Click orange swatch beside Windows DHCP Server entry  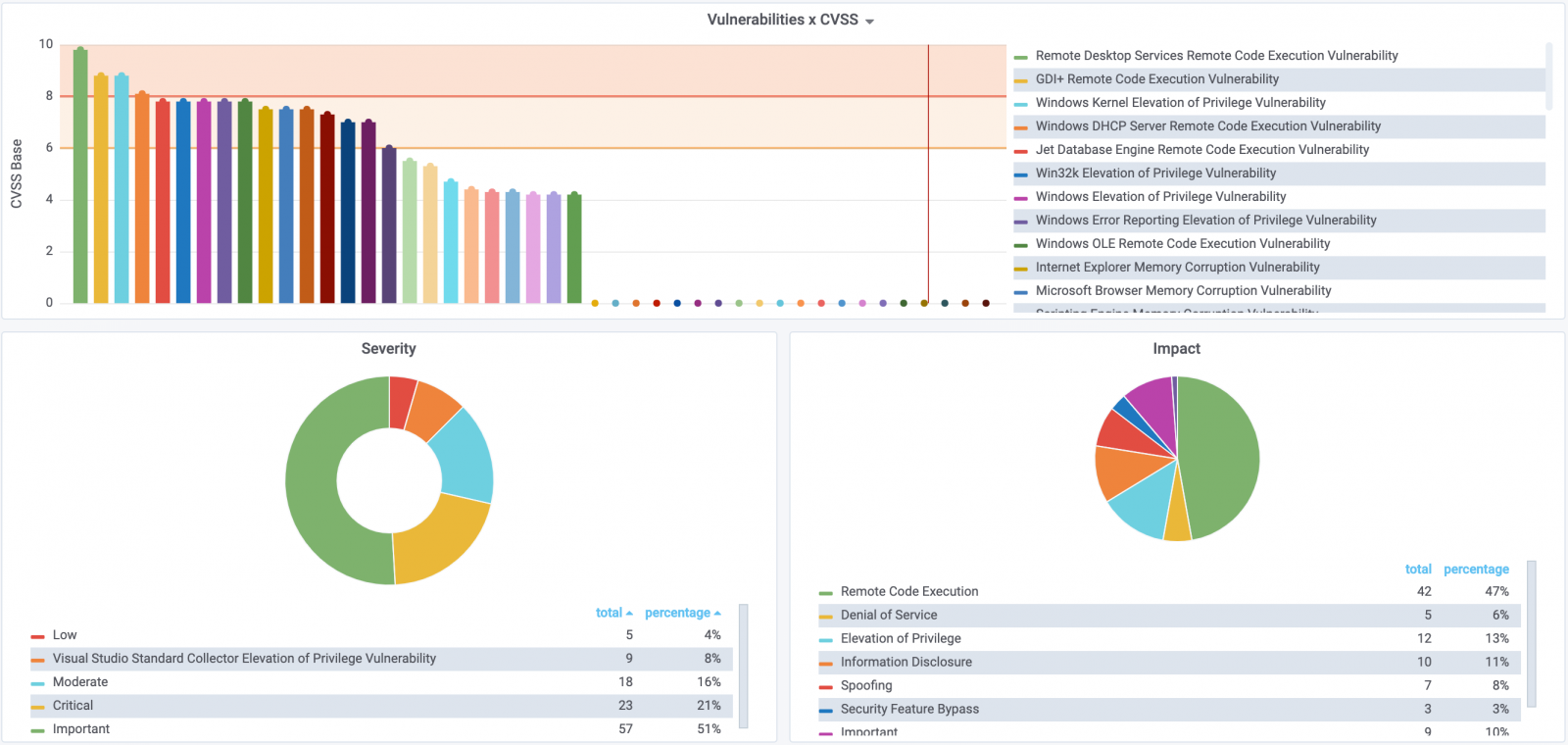tap(1021, 127)
